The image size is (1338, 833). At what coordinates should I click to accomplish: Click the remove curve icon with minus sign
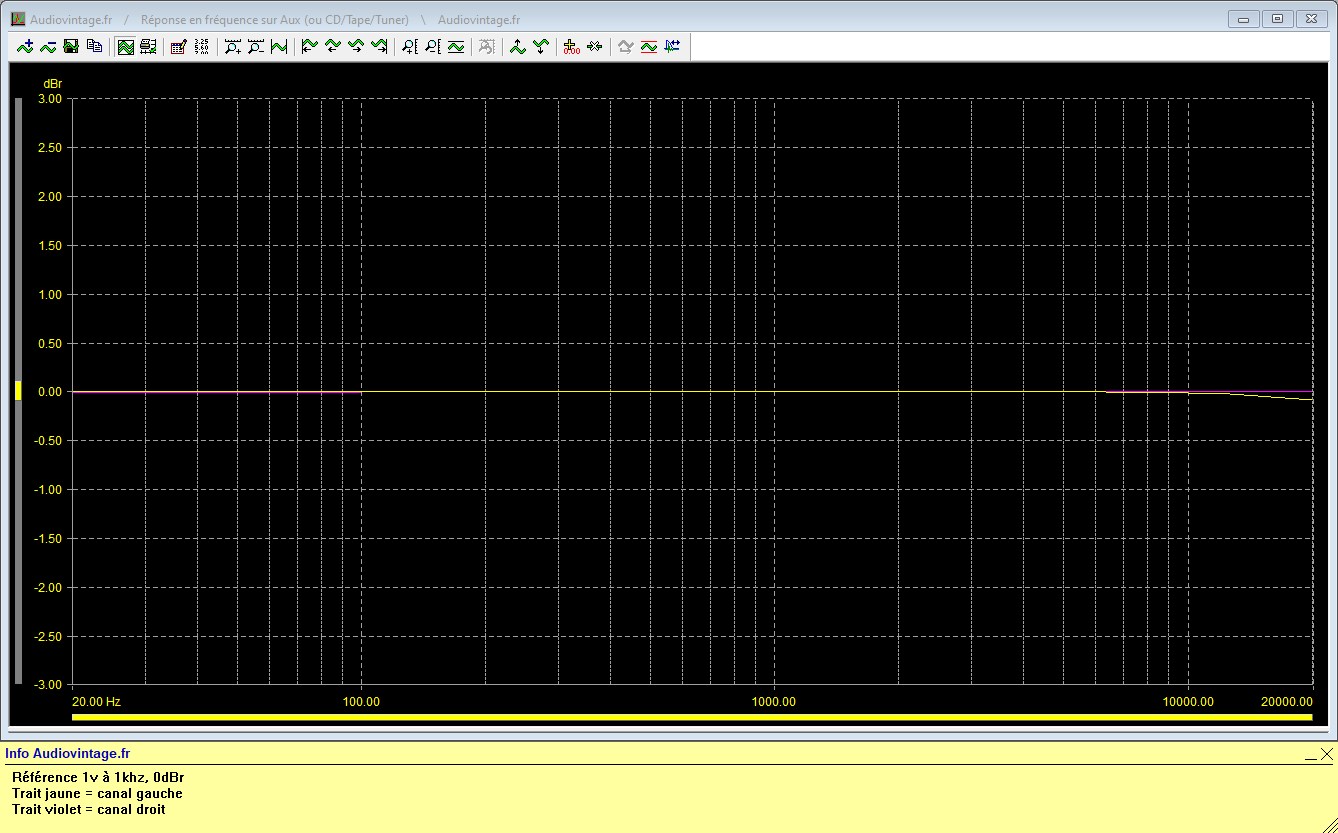coord(48,46)
